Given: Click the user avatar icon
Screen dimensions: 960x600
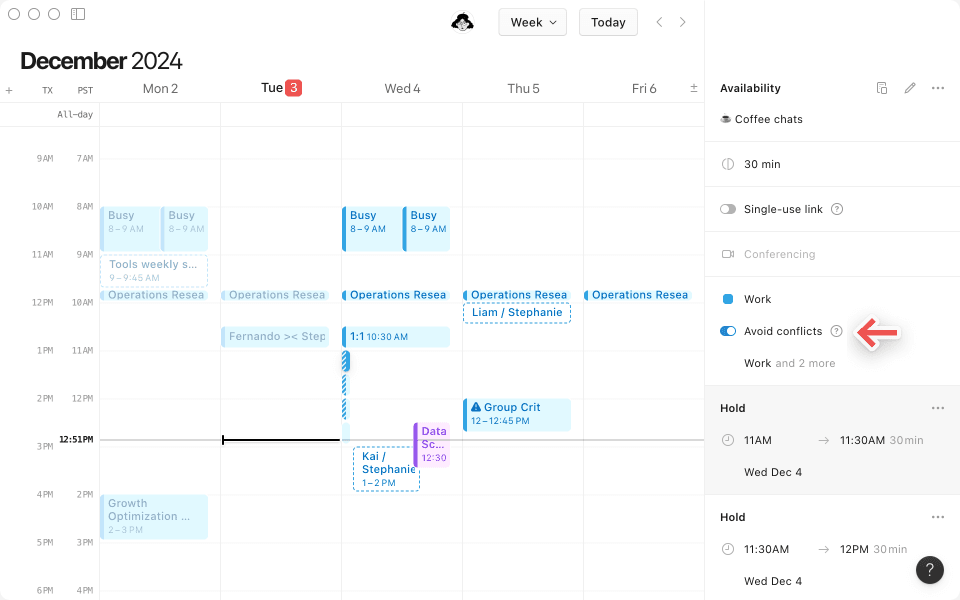Looking at the screenshot, I should pos(462,22).
